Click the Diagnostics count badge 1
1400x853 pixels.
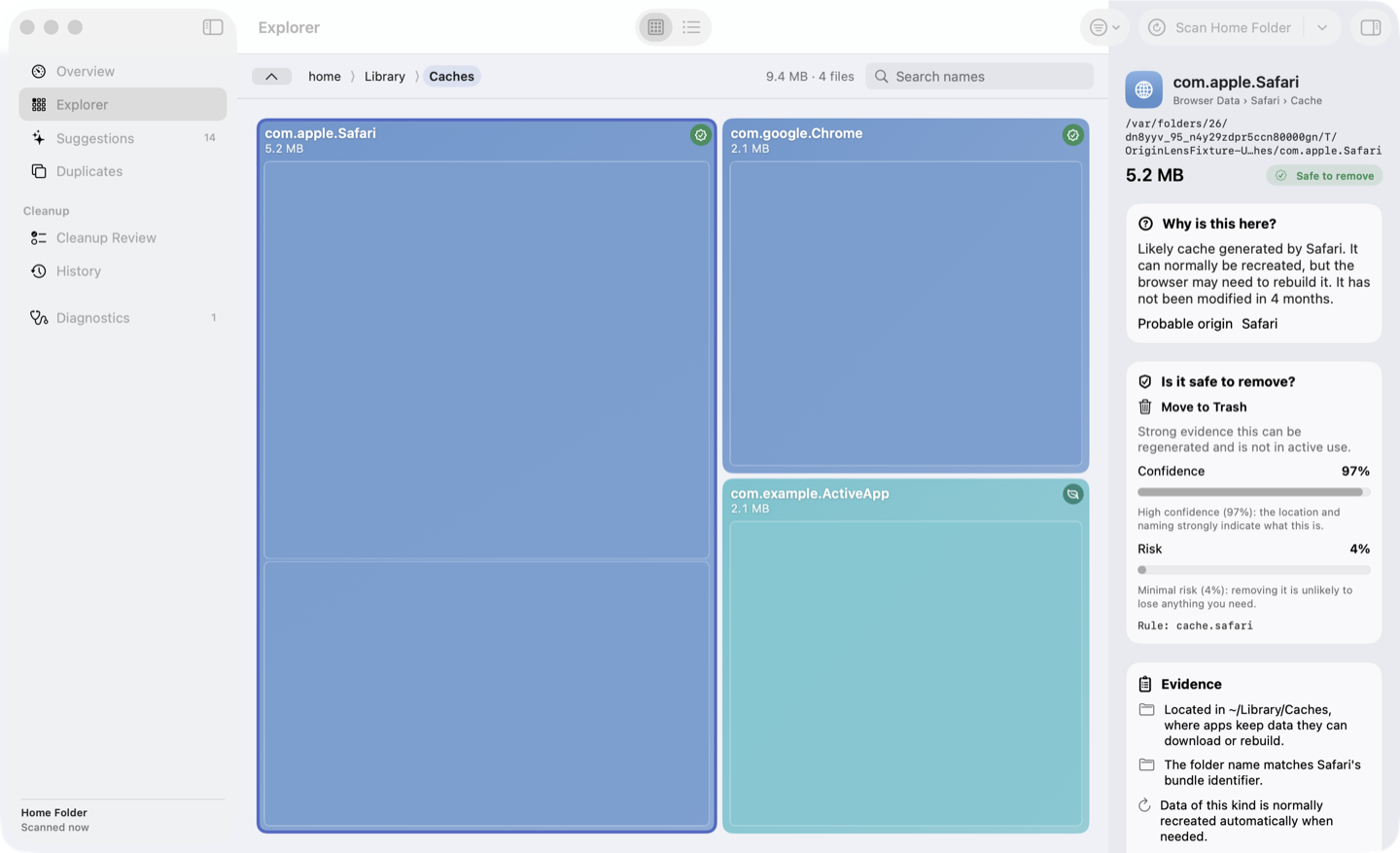pos(214,318)
